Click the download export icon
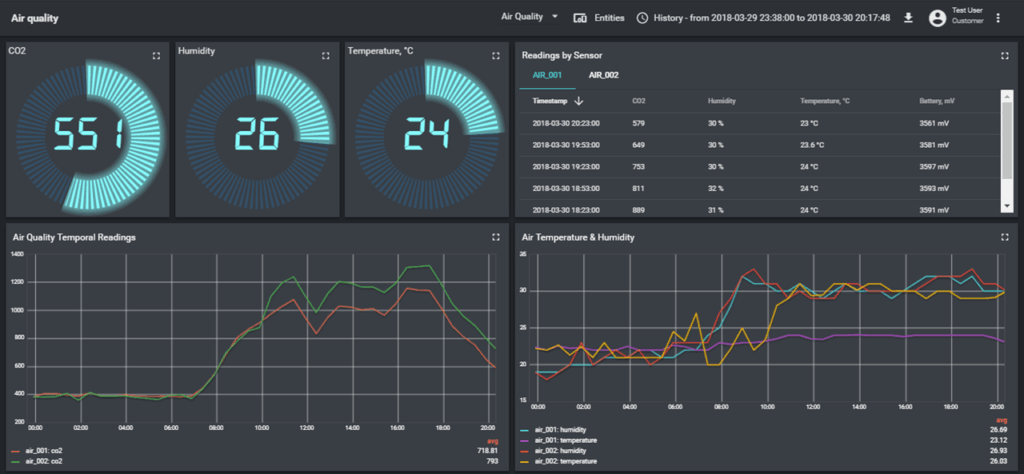The width and height of the screenshot is (1024, 474). pos(908,18)
